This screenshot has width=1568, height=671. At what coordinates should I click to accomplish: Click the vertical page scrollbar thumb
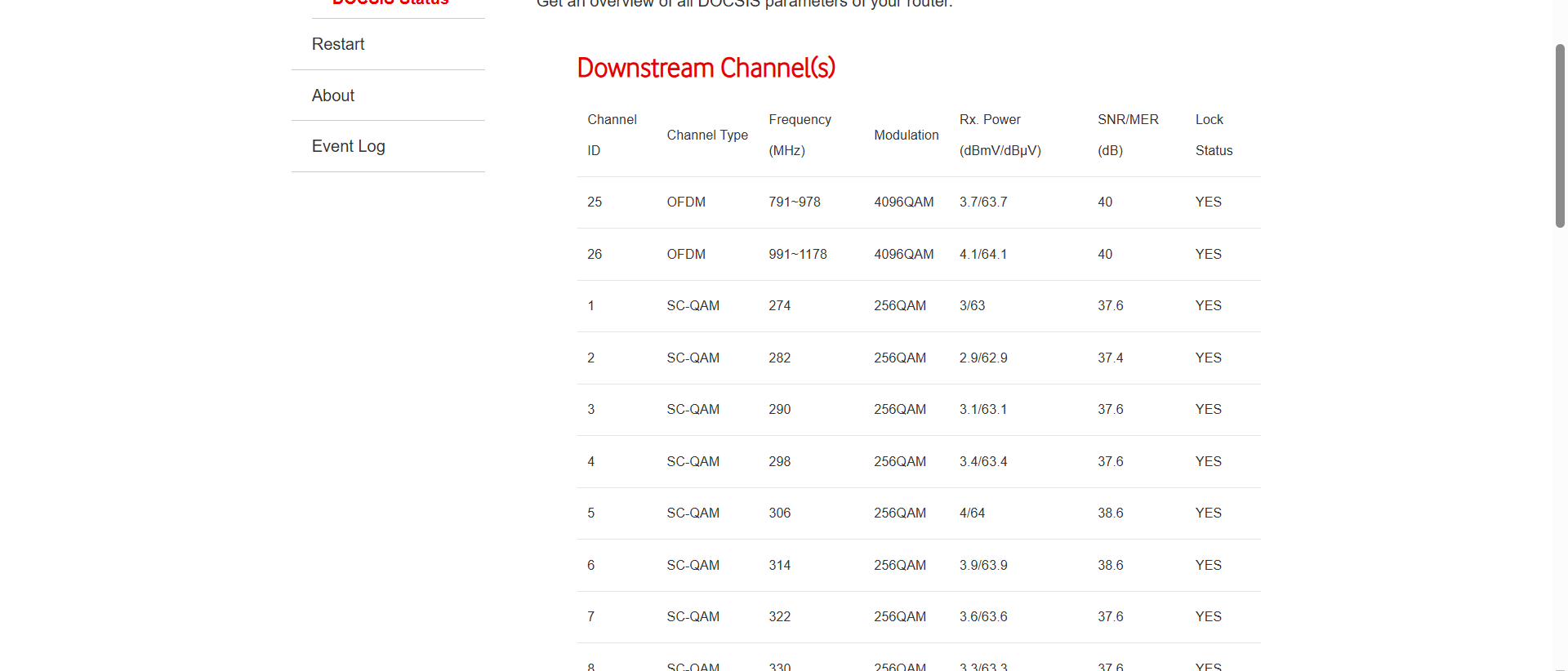pos(1560,135)
